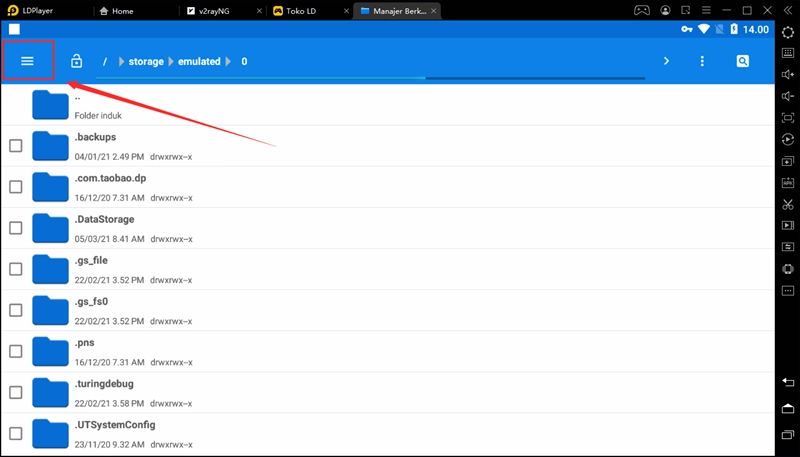
Task: Tick the checkbox for .gs_fs0
Action: pos(16,310)
